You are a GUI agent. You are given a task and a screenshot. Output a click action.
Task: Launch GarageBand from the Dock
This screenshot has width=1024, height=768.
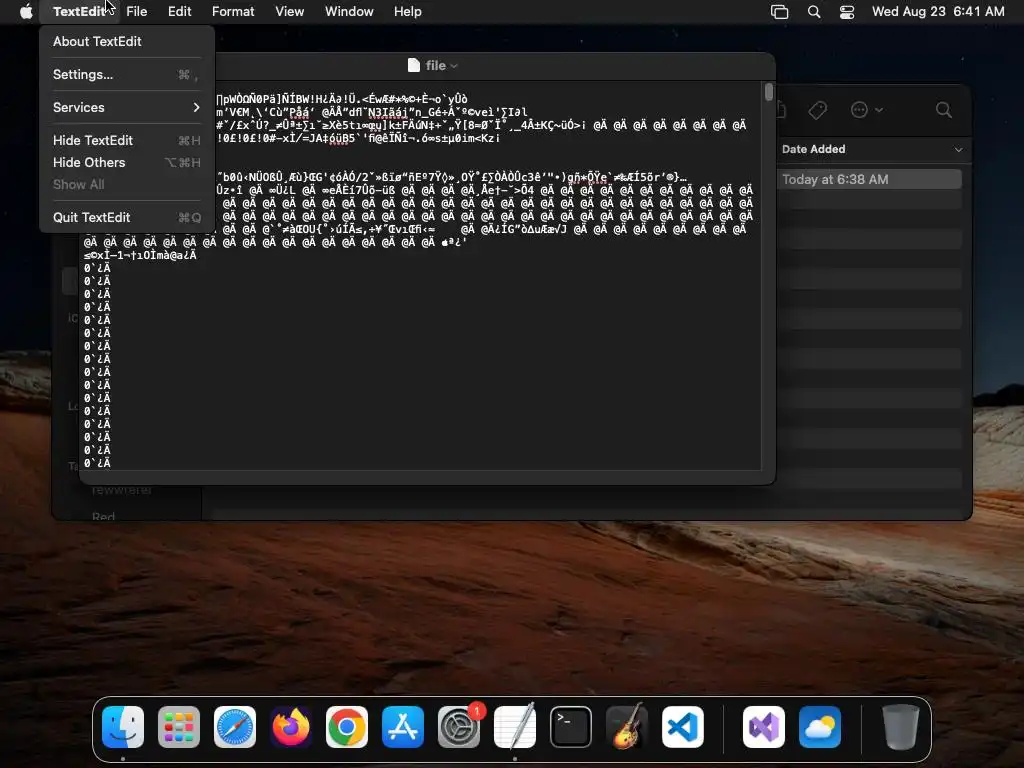(x=627, y=727)
